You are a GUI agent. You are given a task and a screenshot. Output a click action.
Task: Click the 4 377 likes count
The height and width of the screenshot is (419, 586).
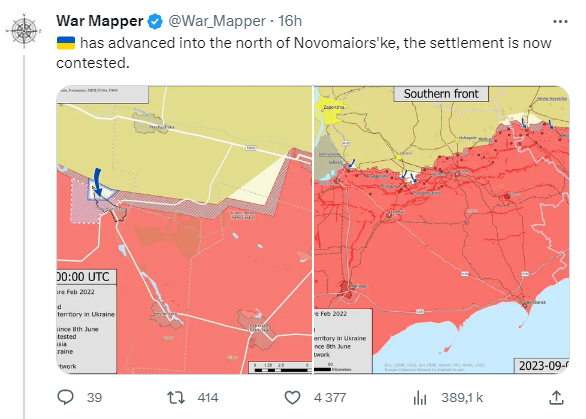pos(330,398)
